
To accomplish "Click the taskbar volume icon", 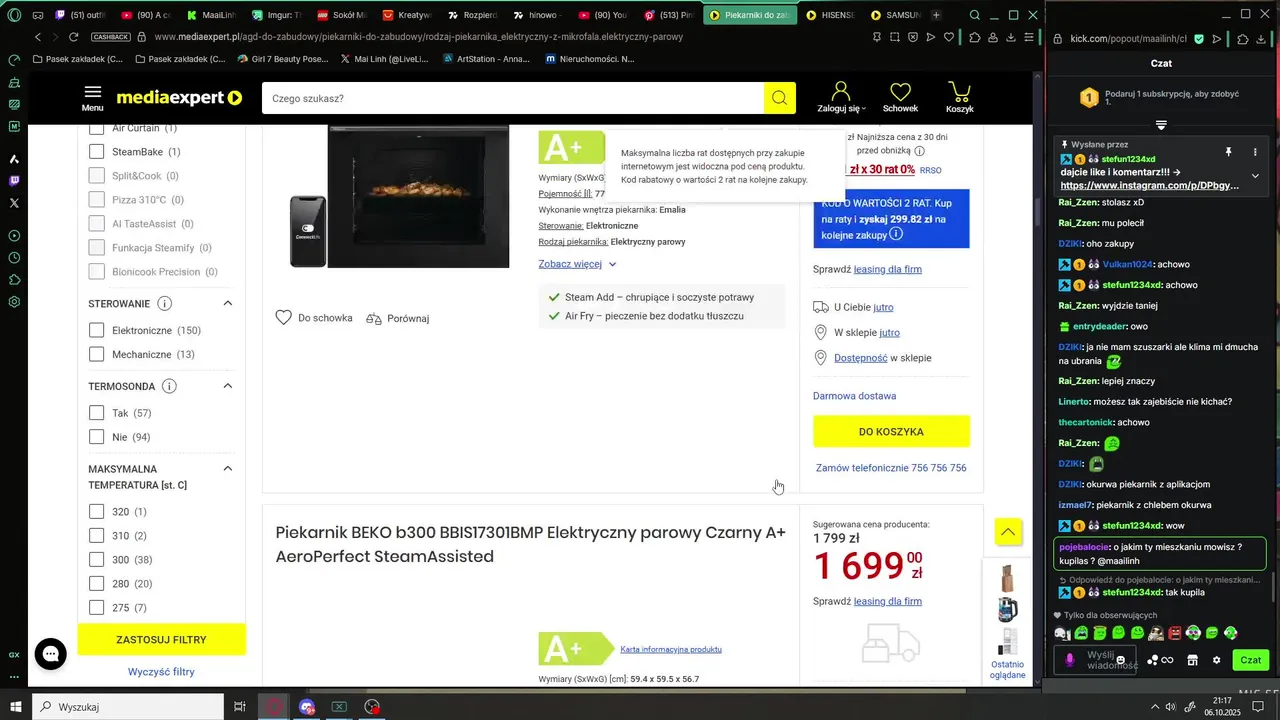I will pos(1172,707).
